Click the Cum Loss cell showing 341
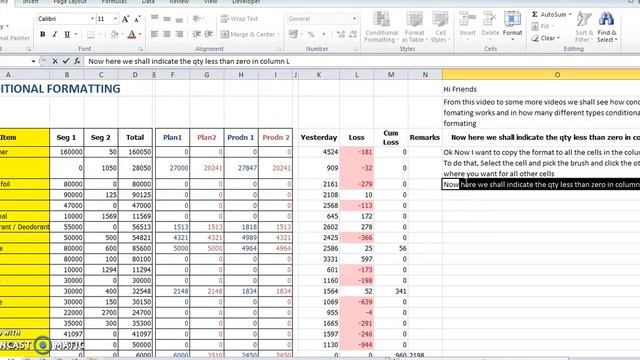The height and width of the screenshot is (360, 640). [x=391, y=291]
